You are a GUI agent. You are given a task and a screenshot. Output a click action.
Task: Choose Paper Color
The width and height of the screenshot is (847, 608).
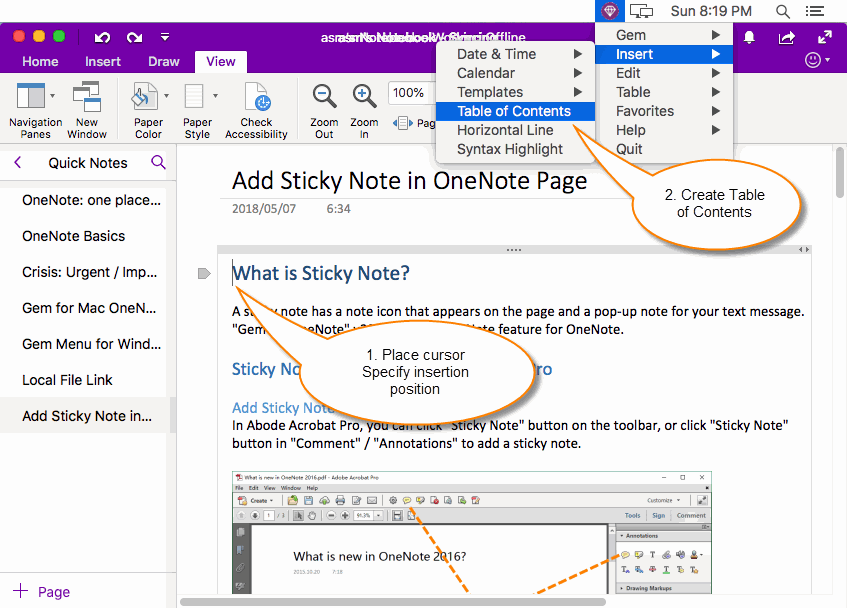147,111
